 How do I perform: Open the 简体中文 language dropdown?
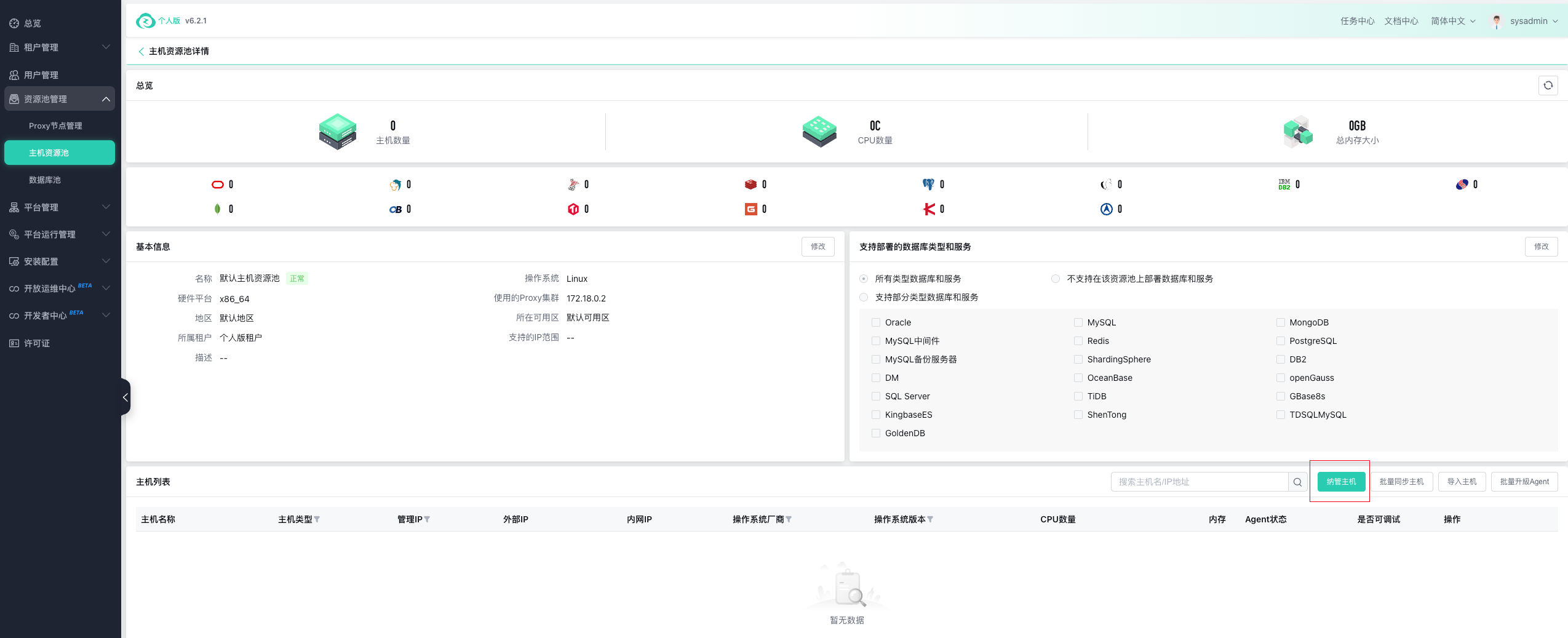coord(1453,21)
